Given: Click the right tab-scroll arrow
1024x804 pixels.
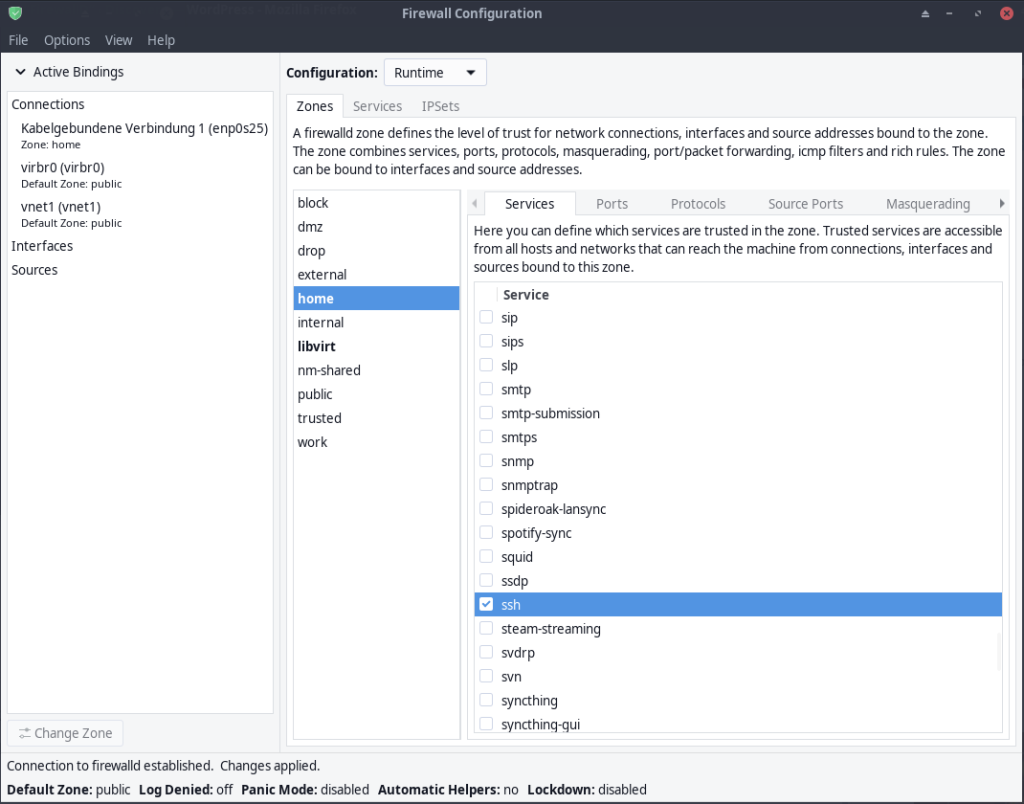Looking at the screenshot, I should click(1002, 203).
